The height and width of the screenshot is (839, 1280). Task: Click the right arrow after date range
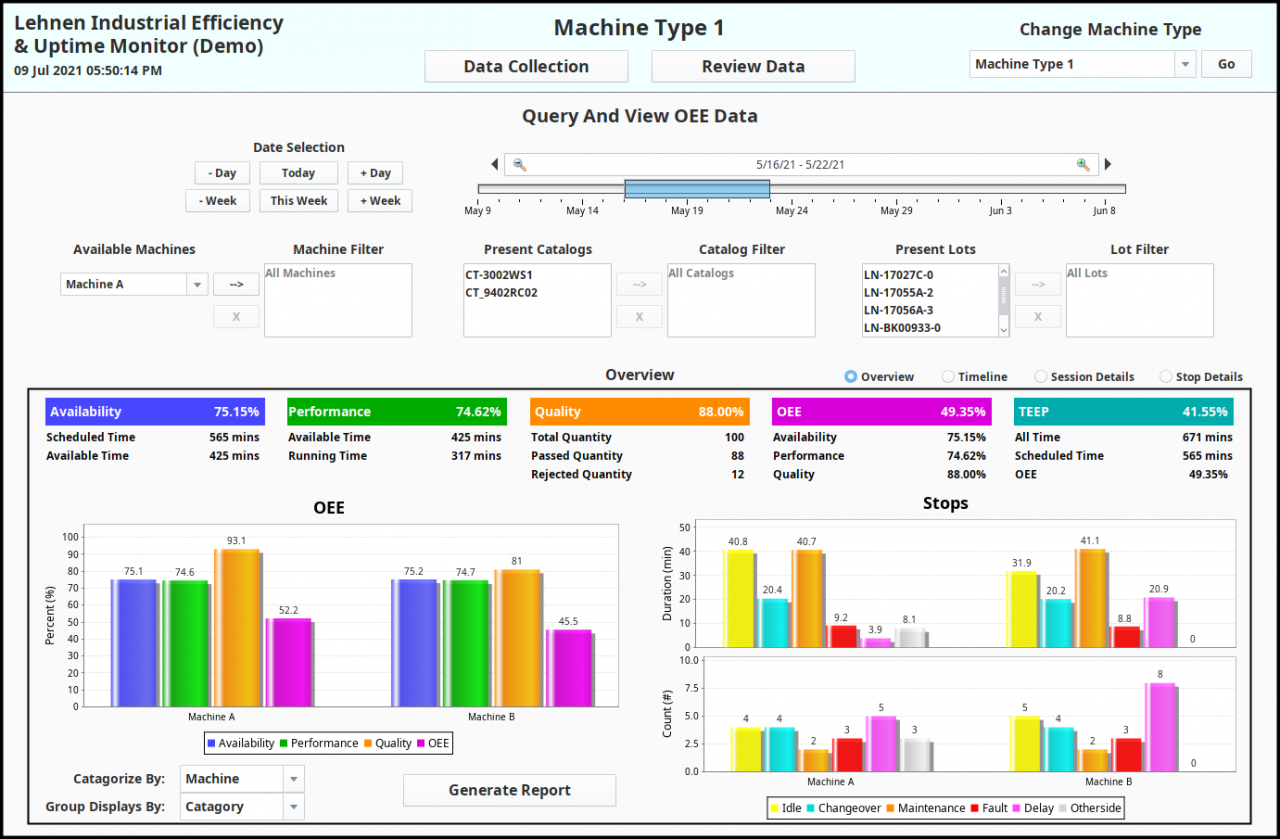(1107, 165)
